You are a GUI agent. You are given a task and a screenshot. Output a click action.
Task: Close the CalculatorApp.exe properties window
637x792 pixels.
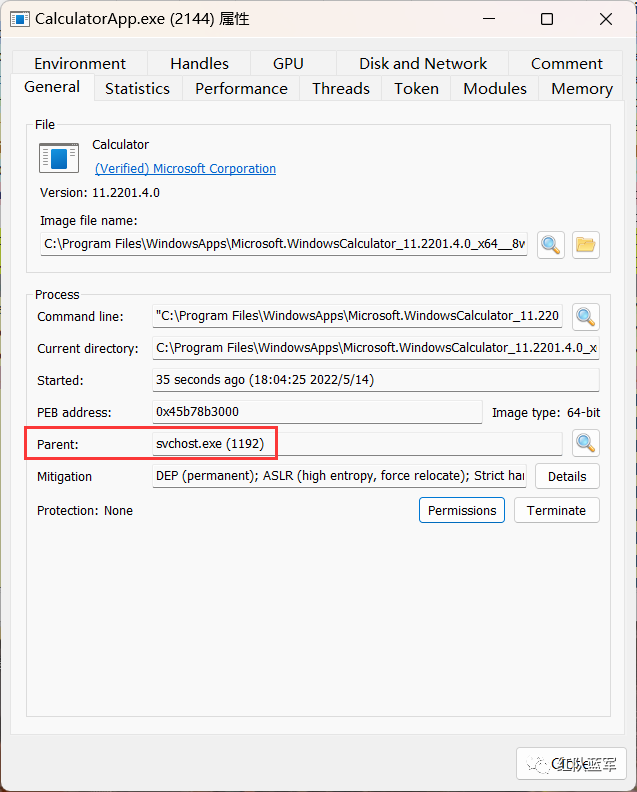pyautogui.click(x=606, y=19)
